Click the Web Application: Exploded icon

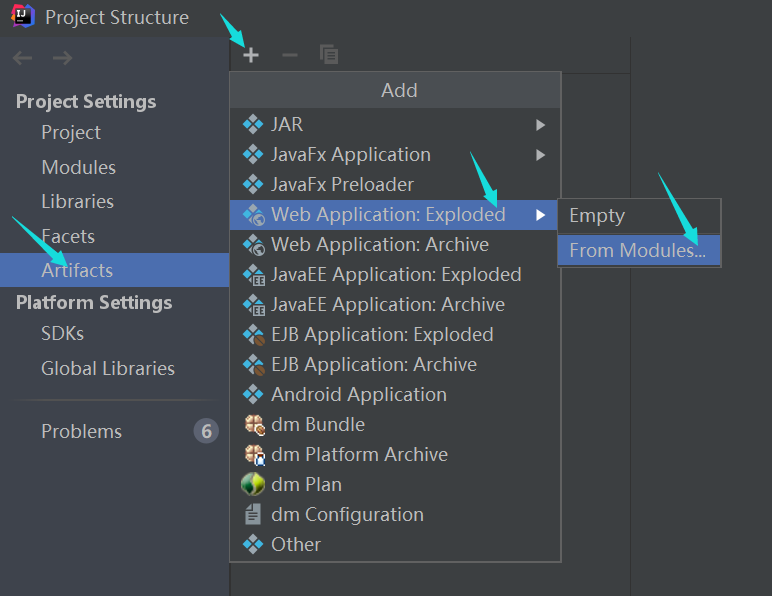pos(254,215)
